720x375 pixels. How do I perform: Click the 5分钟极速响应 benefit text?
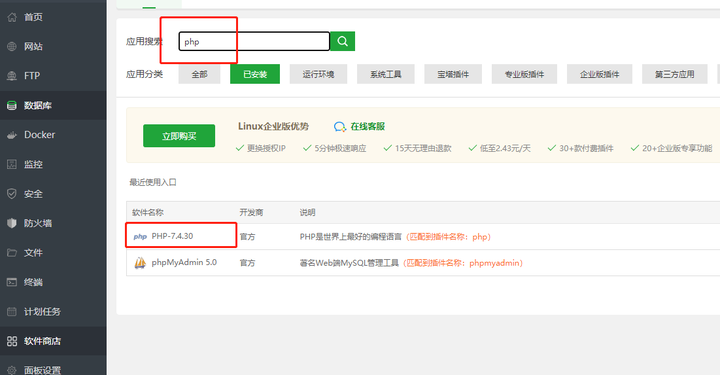pos(340,148)
